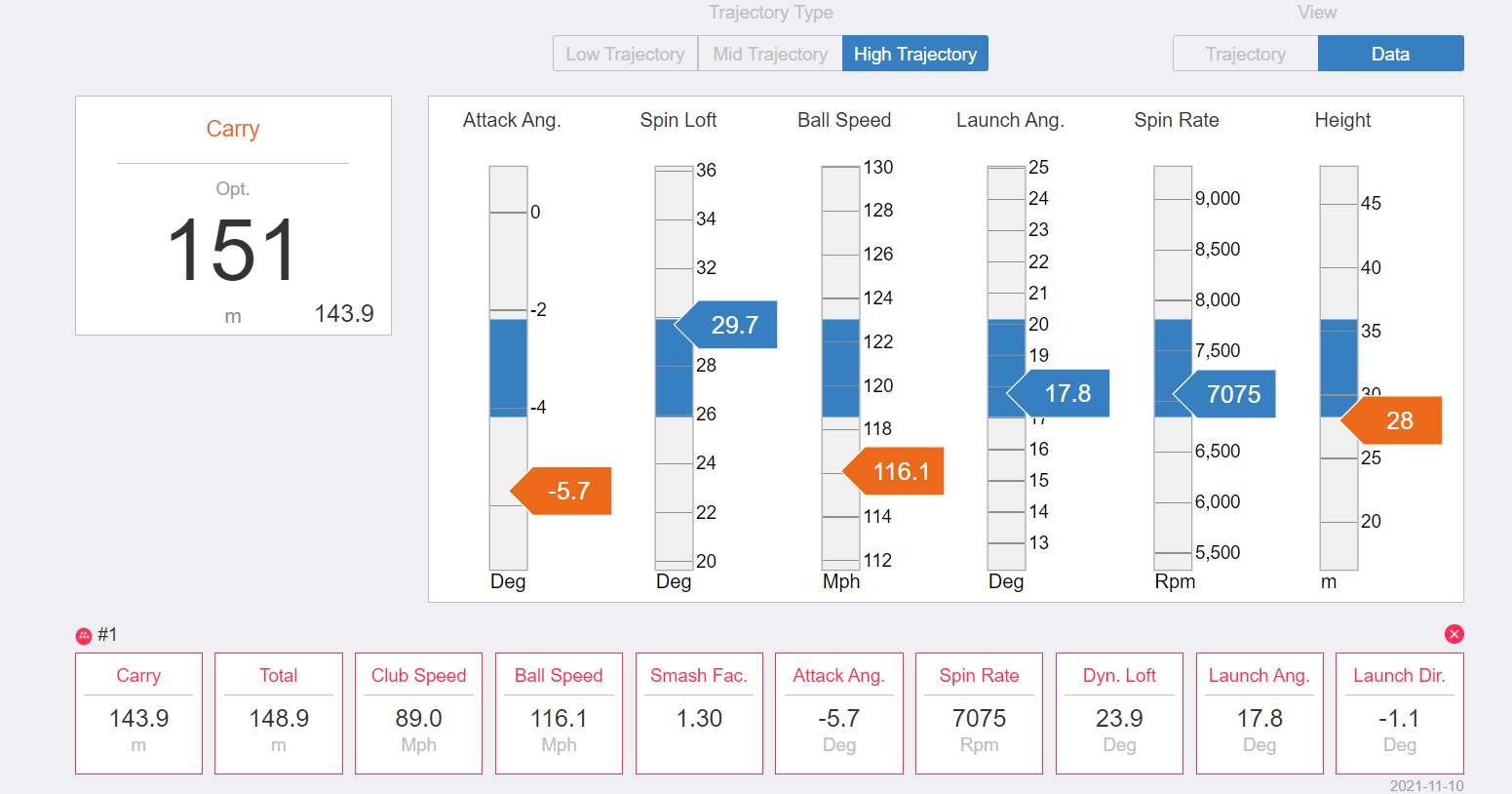This screenshot has height=794, width=1512.
Task: Select Mid Trajectory type
Action: coord(770,54)
